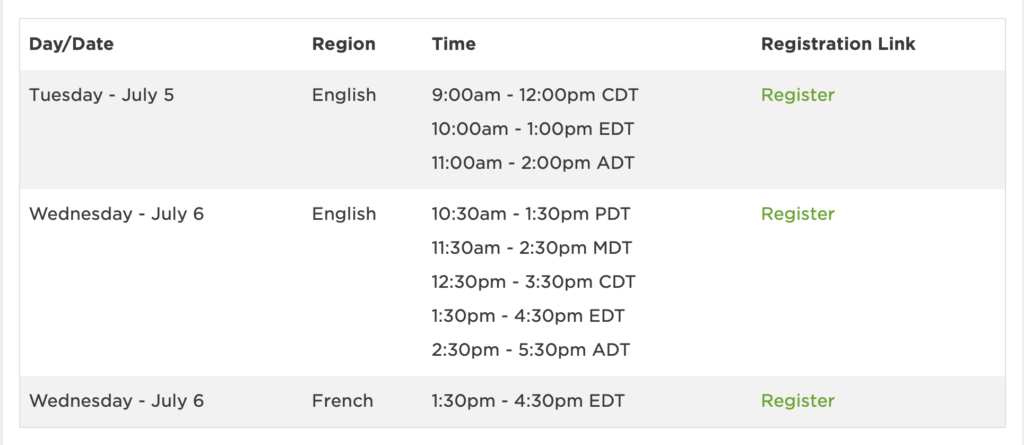Select the Day/Date column header
The image size is (1024, 445).
(x=71, y=44)
